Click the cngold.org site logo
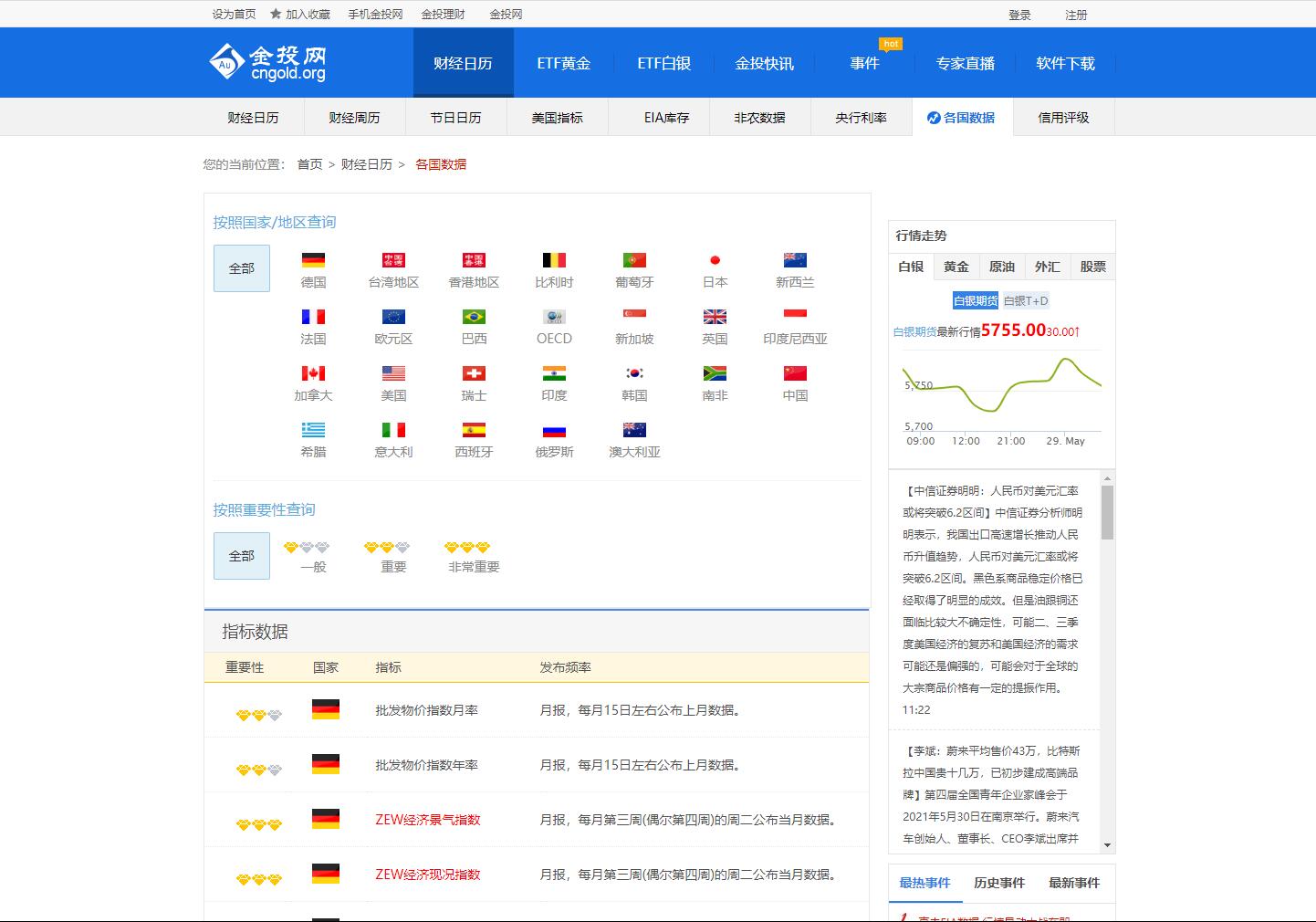The width and height of the screenshot is (1316, 922). (267, 62)
